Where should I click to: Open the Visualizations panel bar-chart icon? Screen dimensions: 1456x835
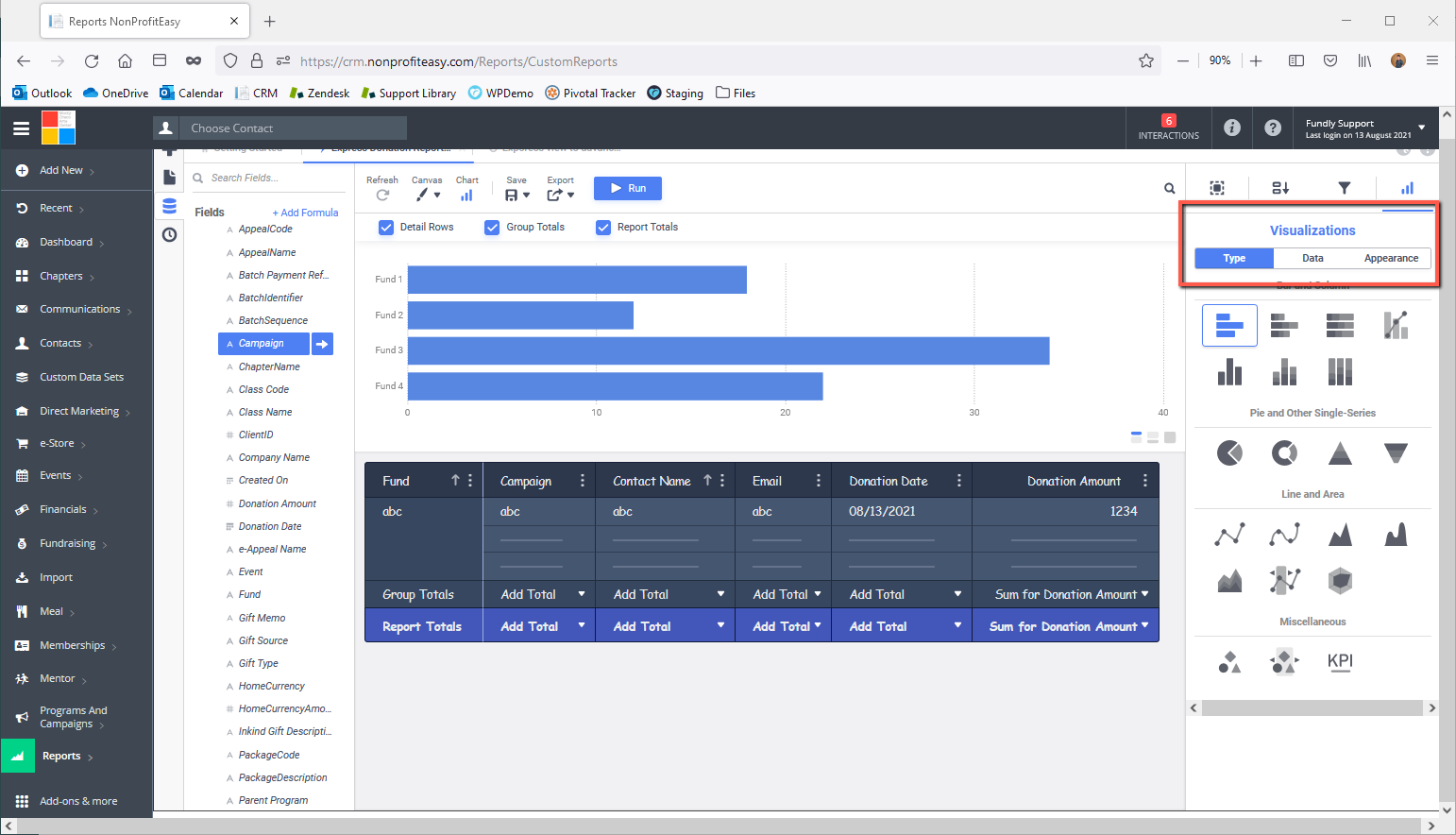tap(1407, 188)
